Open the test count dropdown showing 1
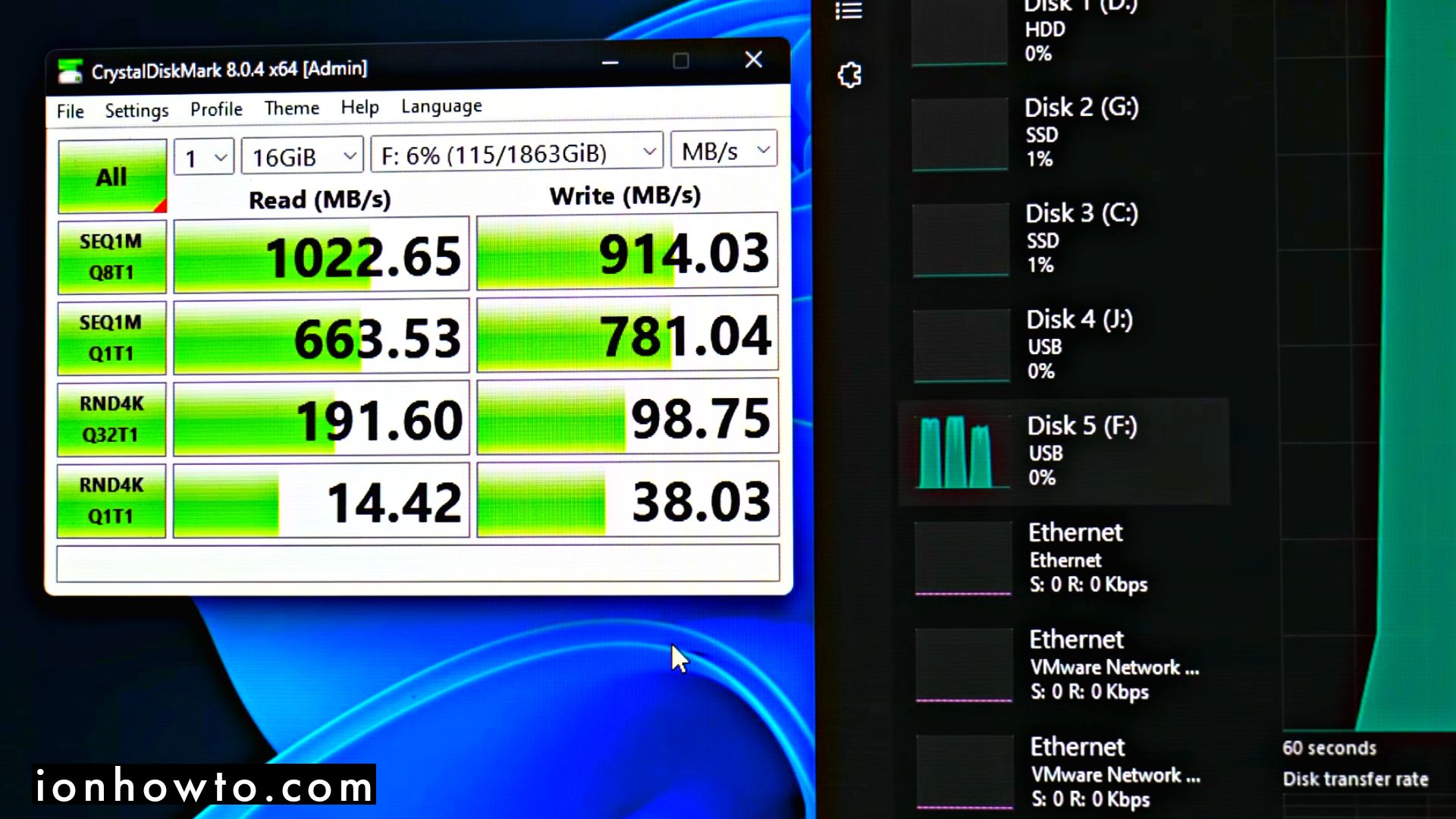The image size is (1456, 819). (203, 157)
